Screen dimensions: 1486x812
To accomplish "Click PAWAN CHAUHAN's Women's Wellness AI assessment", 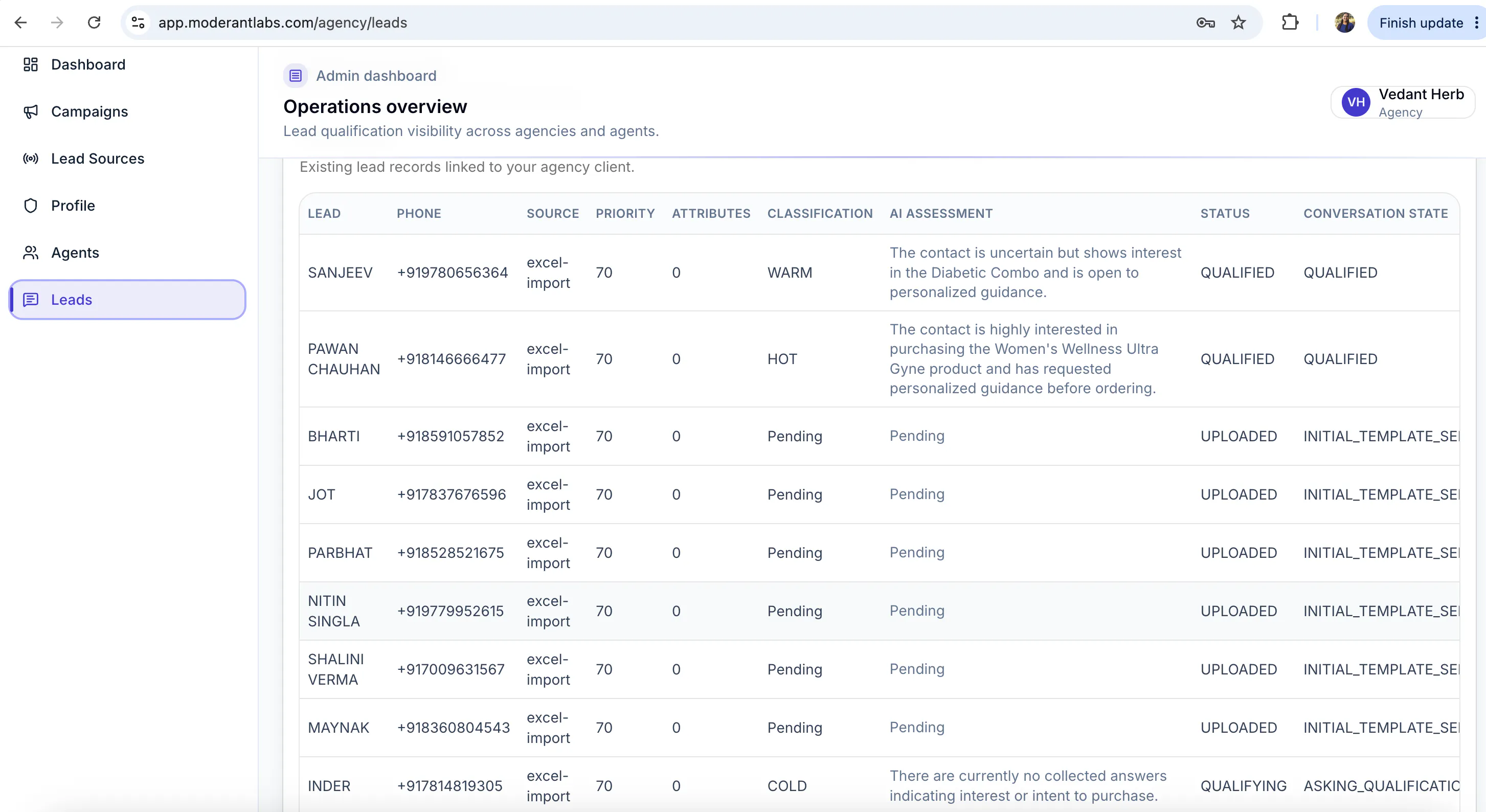I will coord(1024,359).
